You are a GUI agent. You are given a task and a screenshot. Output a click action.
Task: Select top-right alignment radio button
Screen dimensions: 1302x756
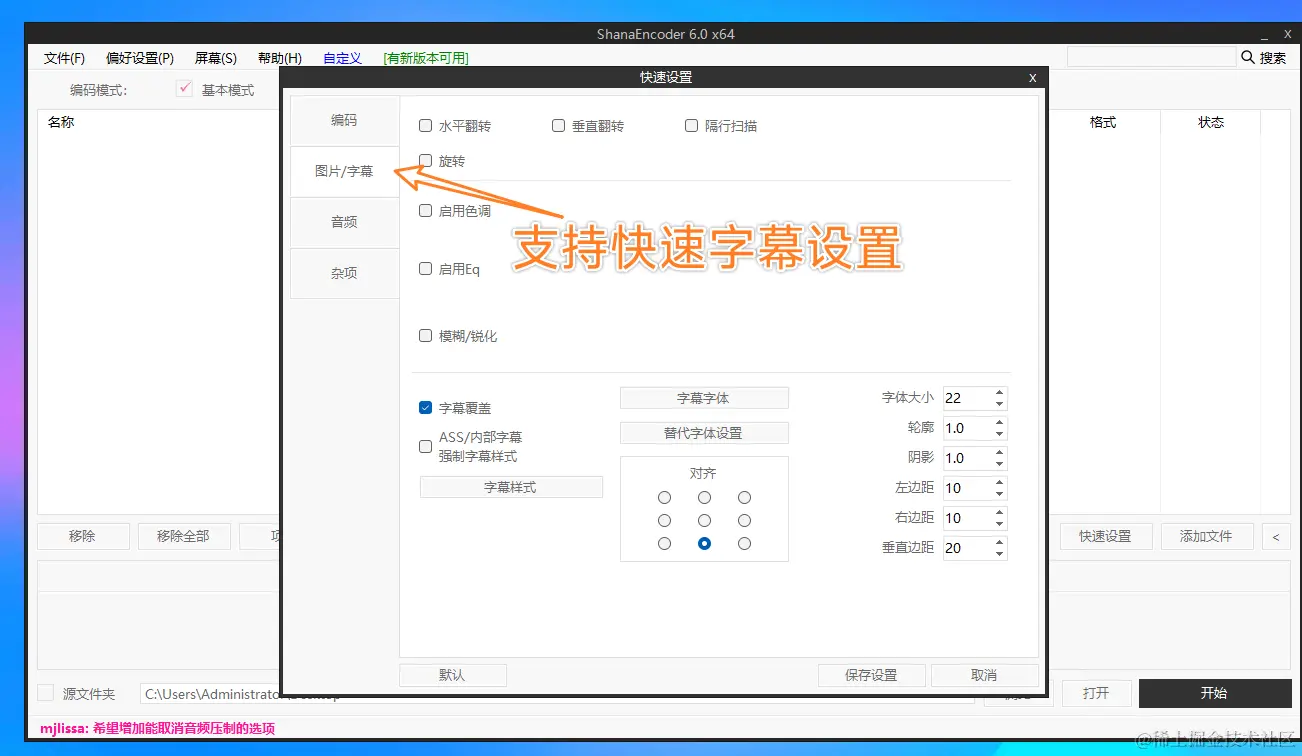click(744, 497)
